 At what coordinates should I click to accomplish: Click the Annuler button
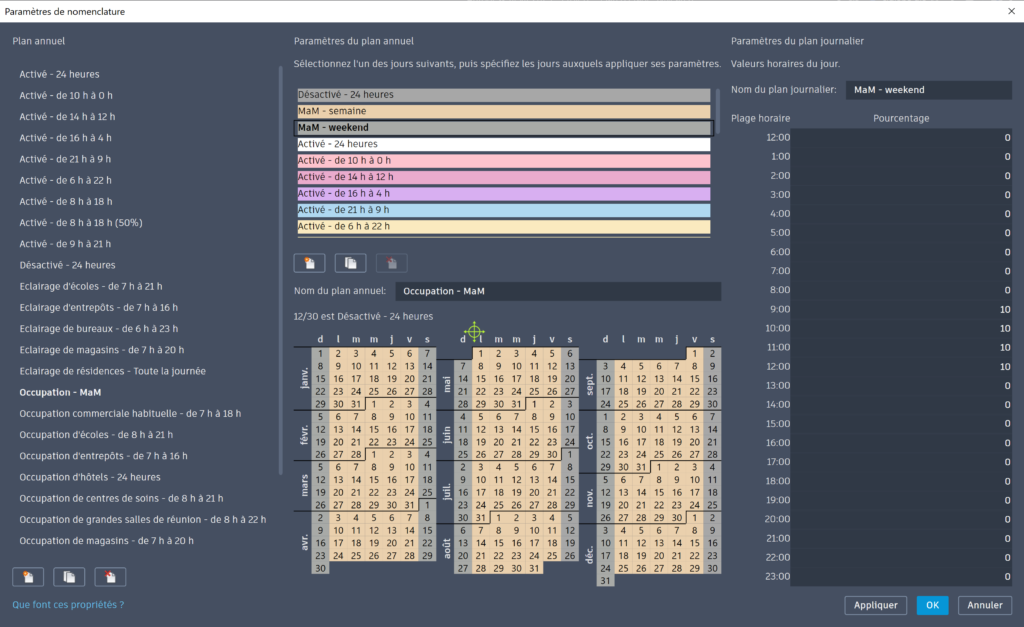coord(984,605)
